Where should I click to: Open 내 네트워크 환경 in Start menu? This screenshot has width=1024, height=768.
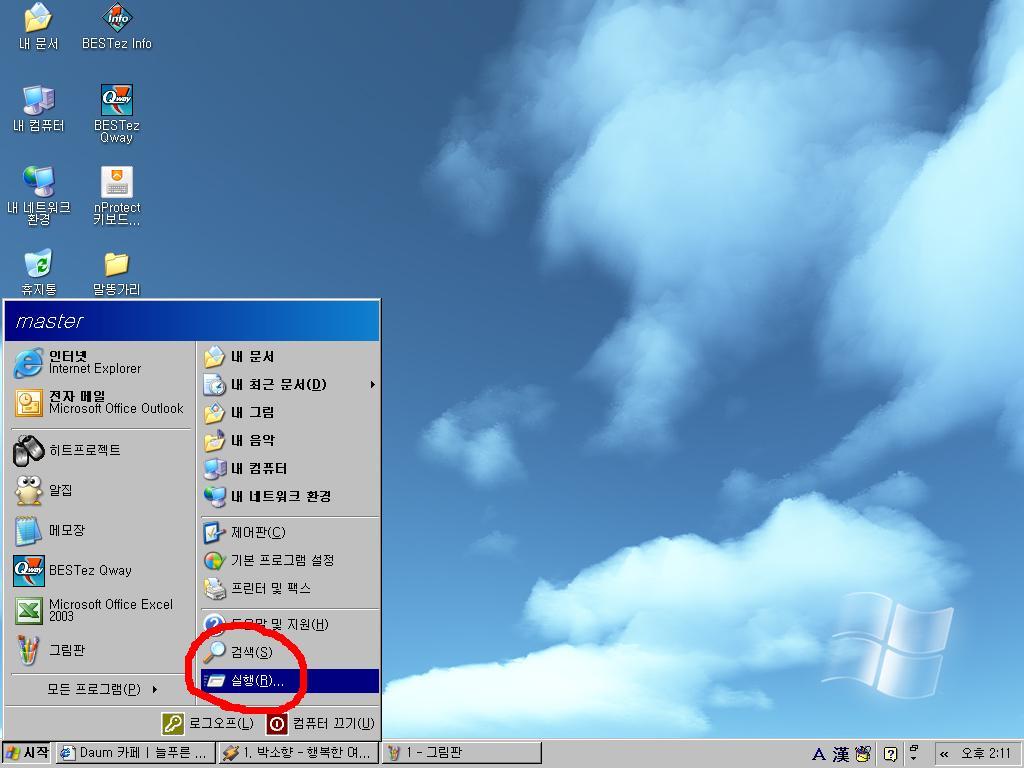click(290, 496)
